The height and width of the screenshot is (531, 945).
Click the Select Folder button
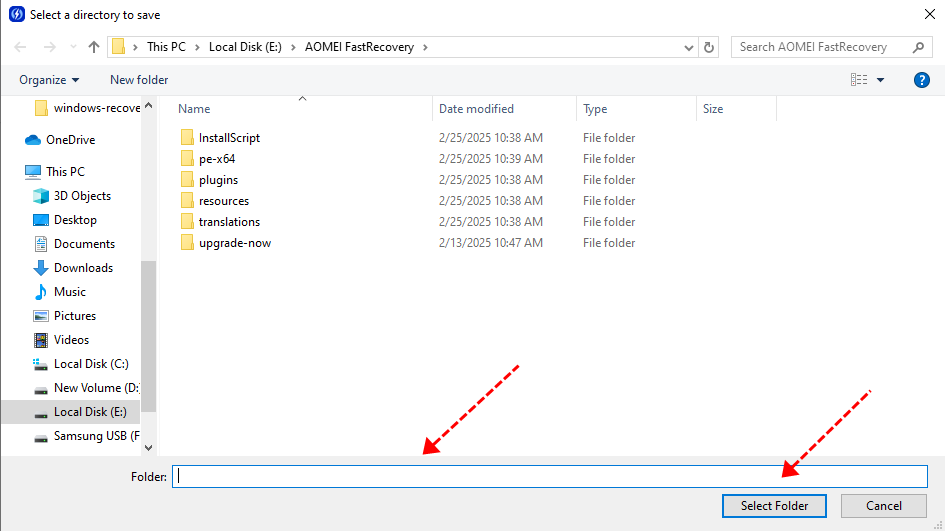[x=774, y=506]
